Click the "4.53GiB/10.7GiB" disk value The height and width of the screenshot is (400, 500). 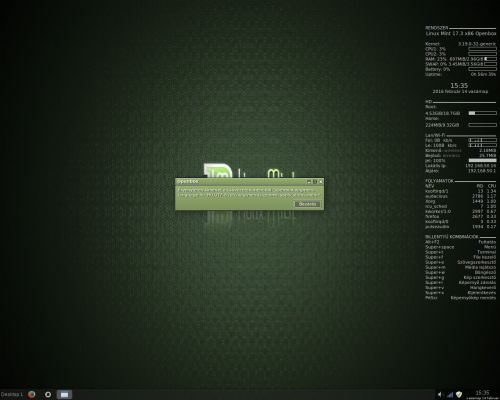click(443, 113)
